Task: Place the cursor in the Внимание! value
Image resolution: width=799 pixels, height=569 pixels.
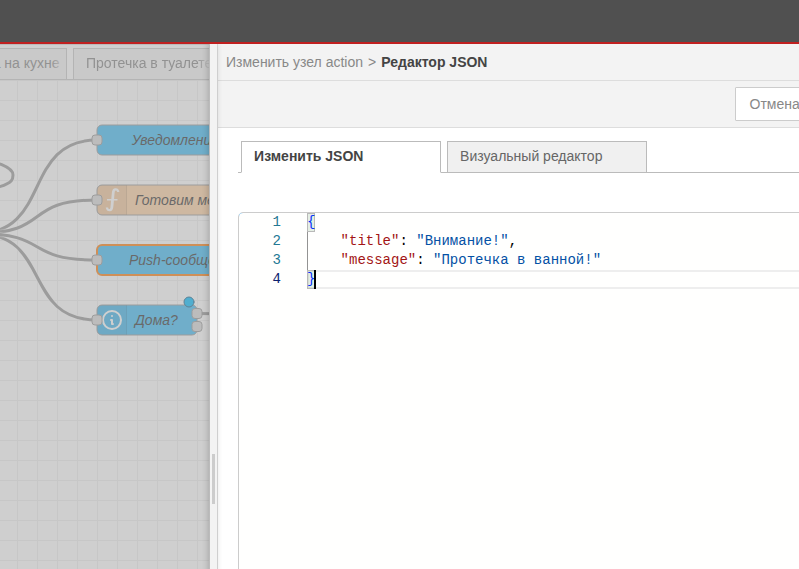Action: [462, 241]
